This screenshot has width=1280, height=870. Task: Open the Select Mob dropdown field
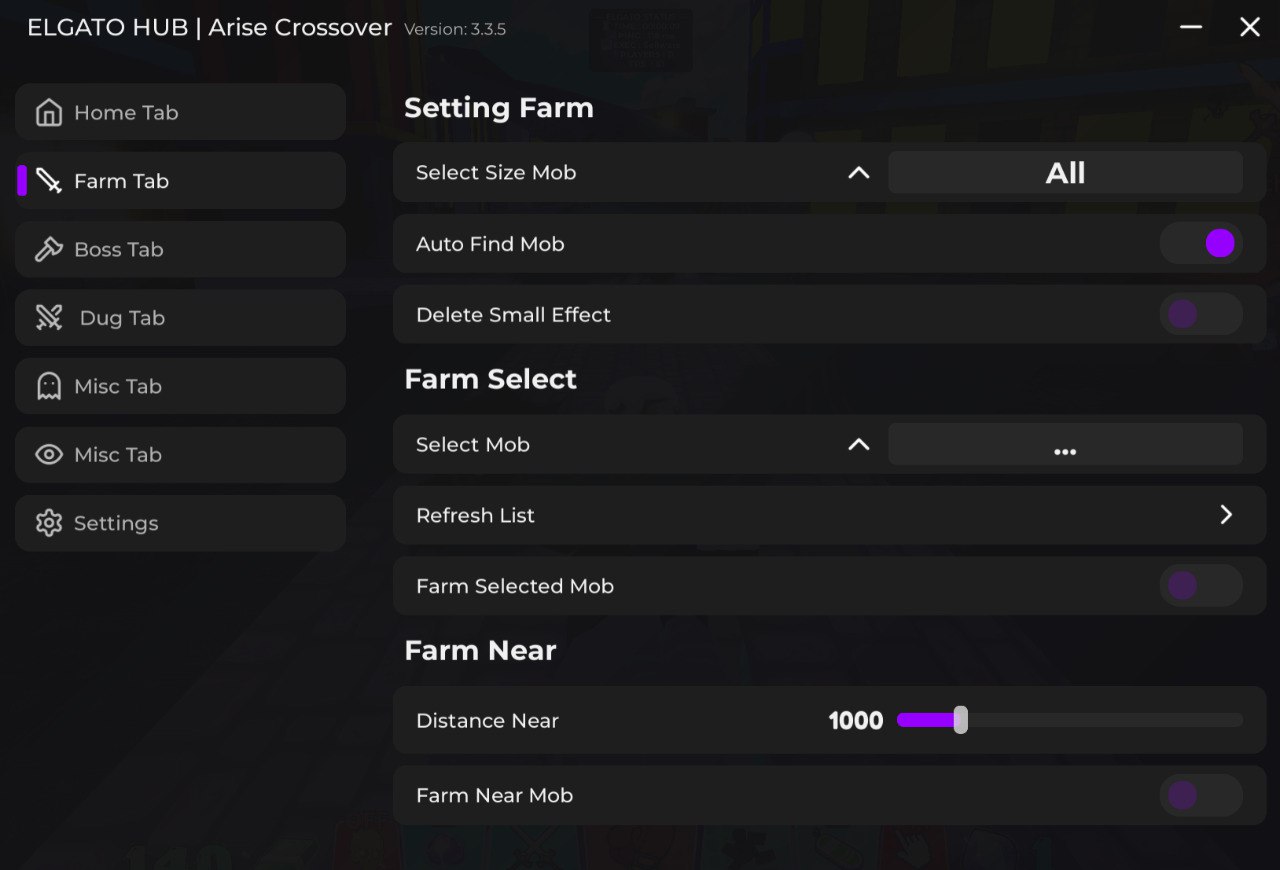[x=1065, y=445]
